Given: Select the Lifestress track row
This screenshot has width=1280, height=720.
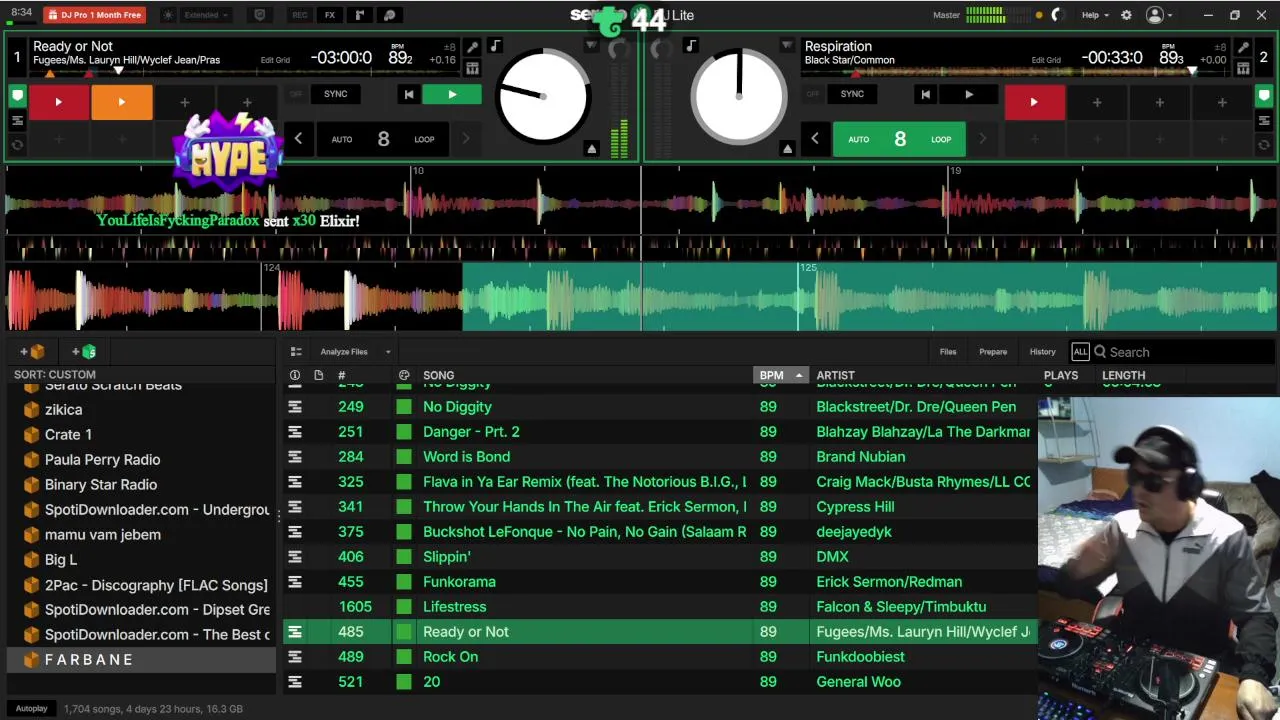Looking at the screenshot, I should click(x=660, y=606).
